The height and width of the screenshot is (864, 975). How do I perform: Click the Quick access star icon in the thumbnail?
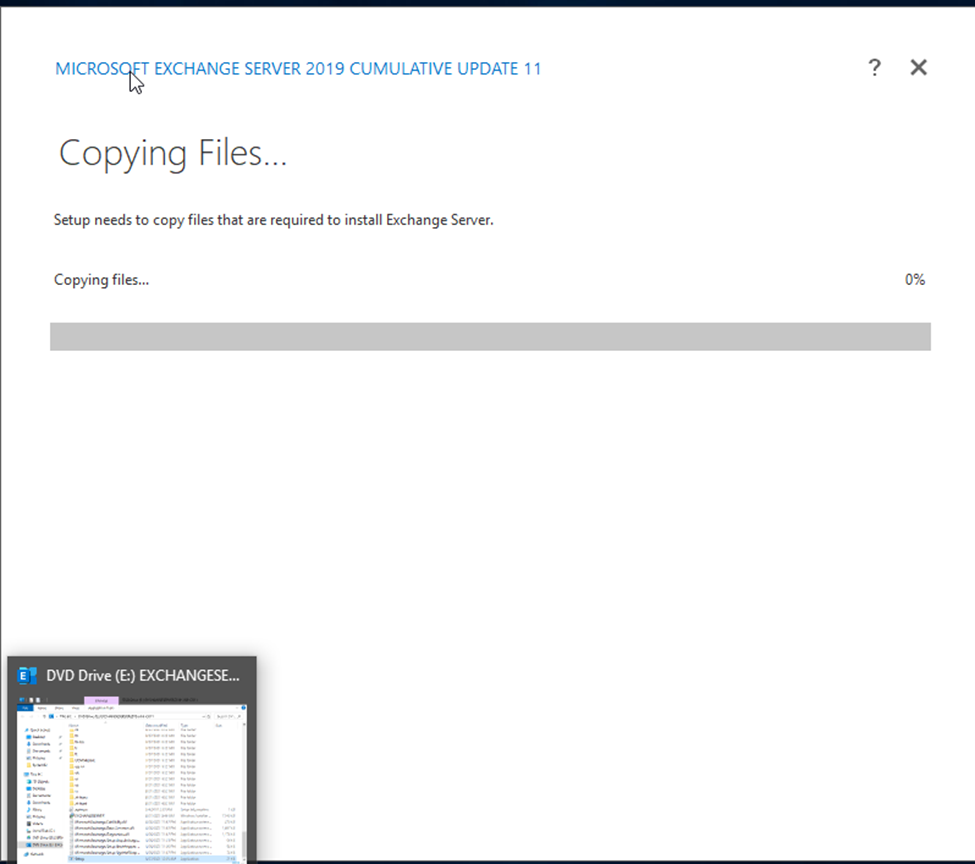(x=25, y=730)
